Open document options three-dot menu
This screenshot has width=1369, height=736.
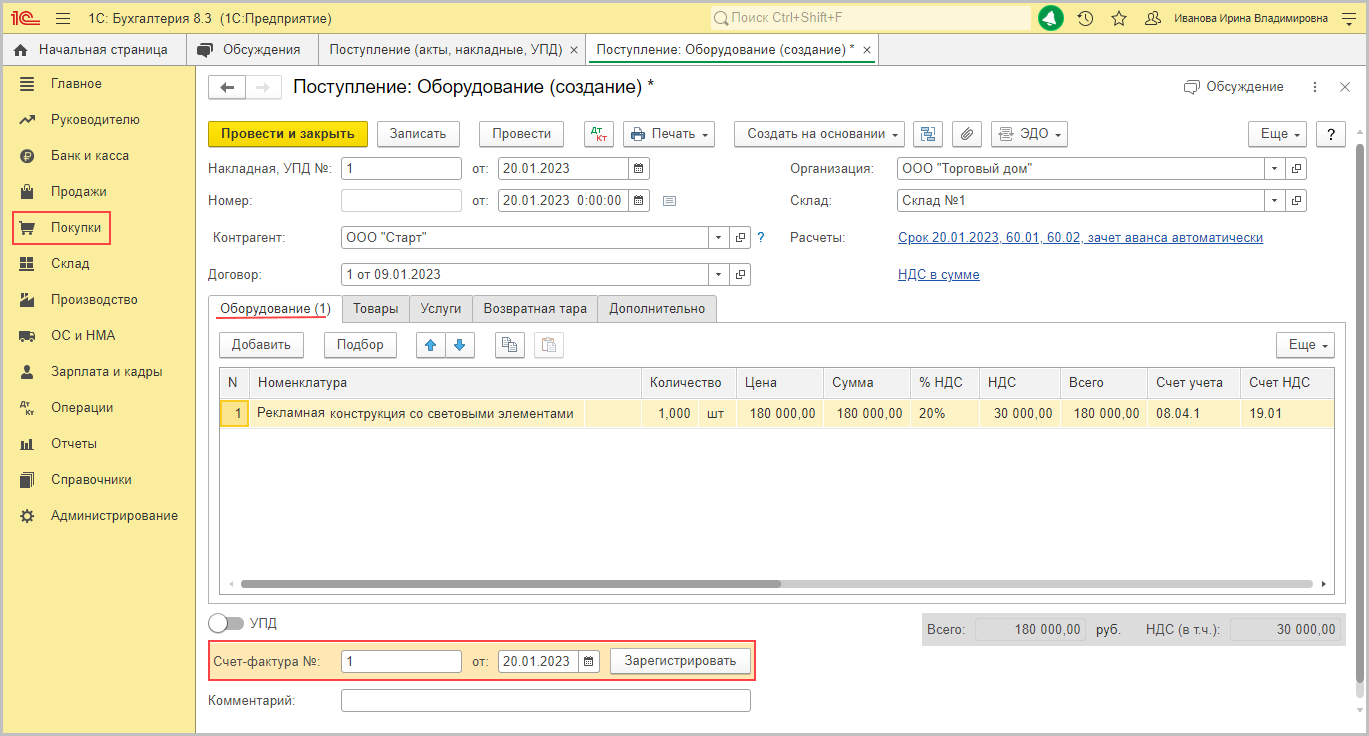1315,87
